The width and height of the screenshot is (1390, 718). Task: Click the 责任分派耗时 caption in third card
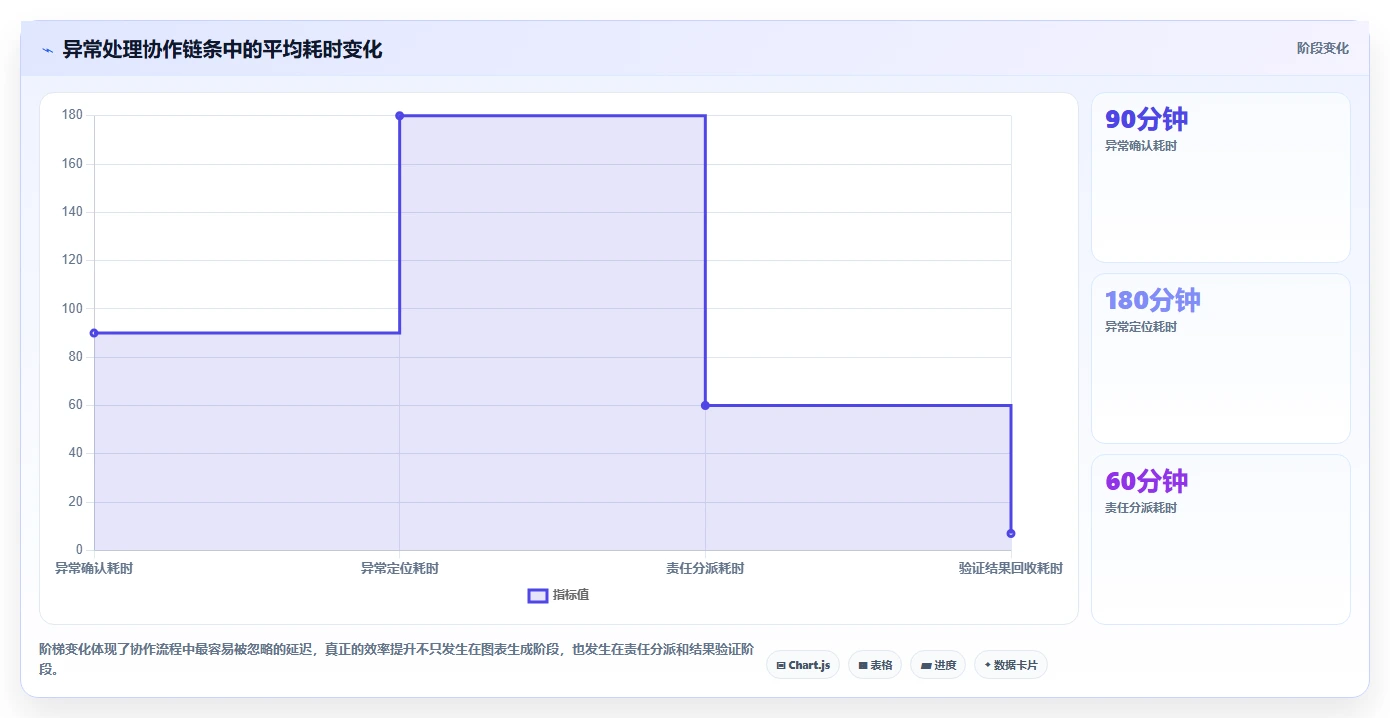(x=1141, y=508)
